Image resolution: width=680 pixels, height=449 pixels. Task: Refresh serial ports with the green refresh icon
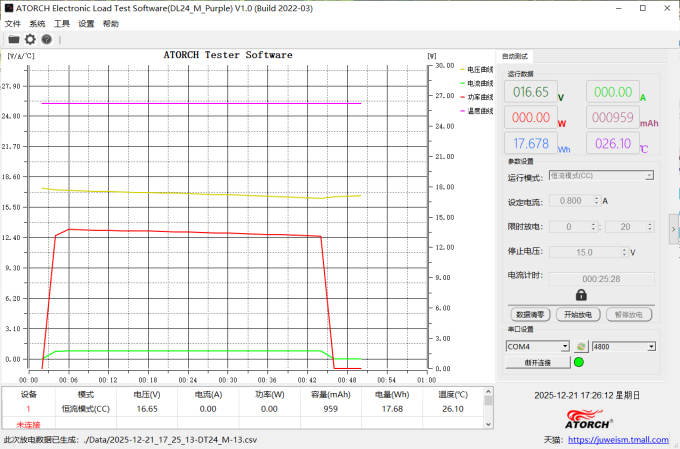tap(581, 346)
